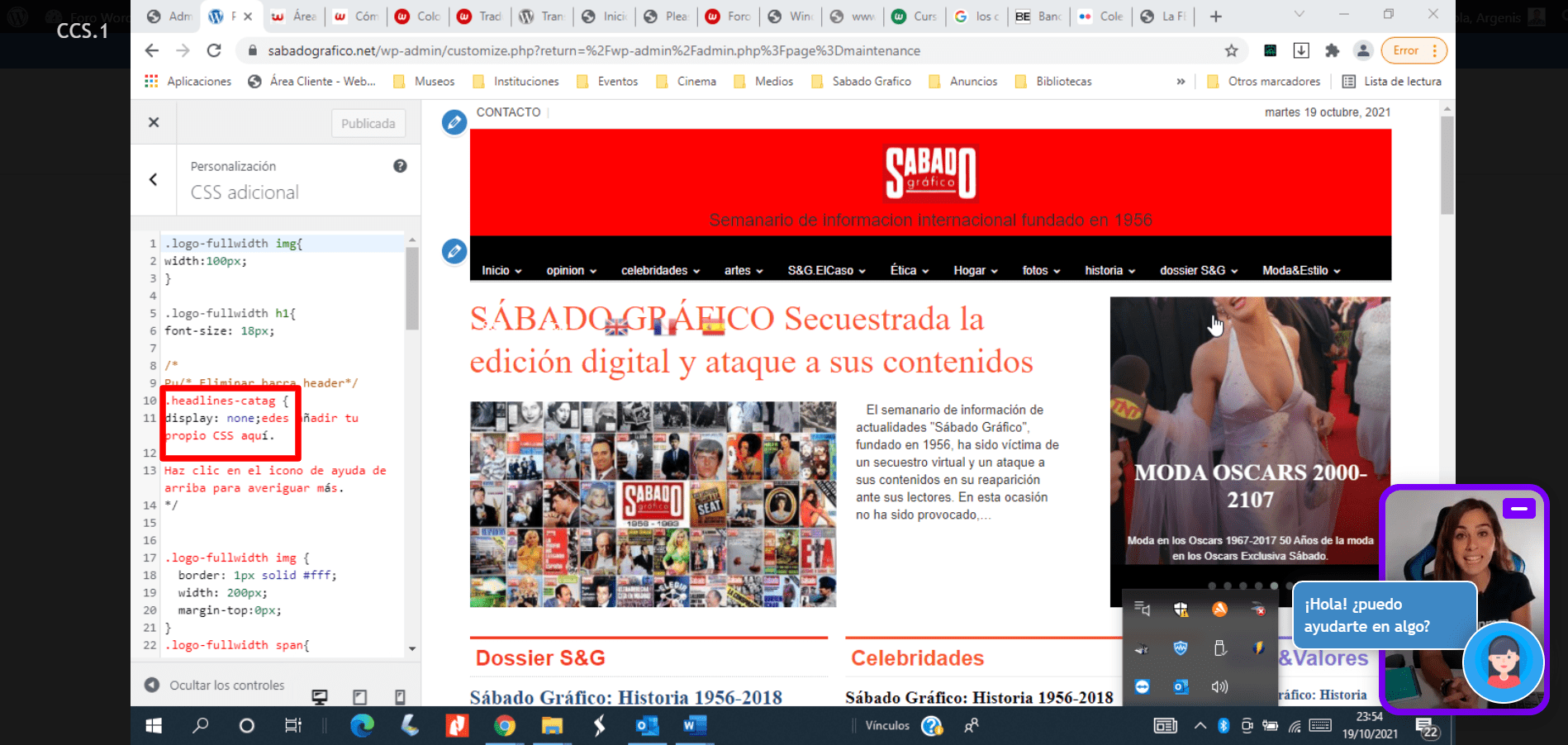Screen dimensions: 1568x745
Task: Switch to the Trad Chrome tab
Action: (481, 17)
